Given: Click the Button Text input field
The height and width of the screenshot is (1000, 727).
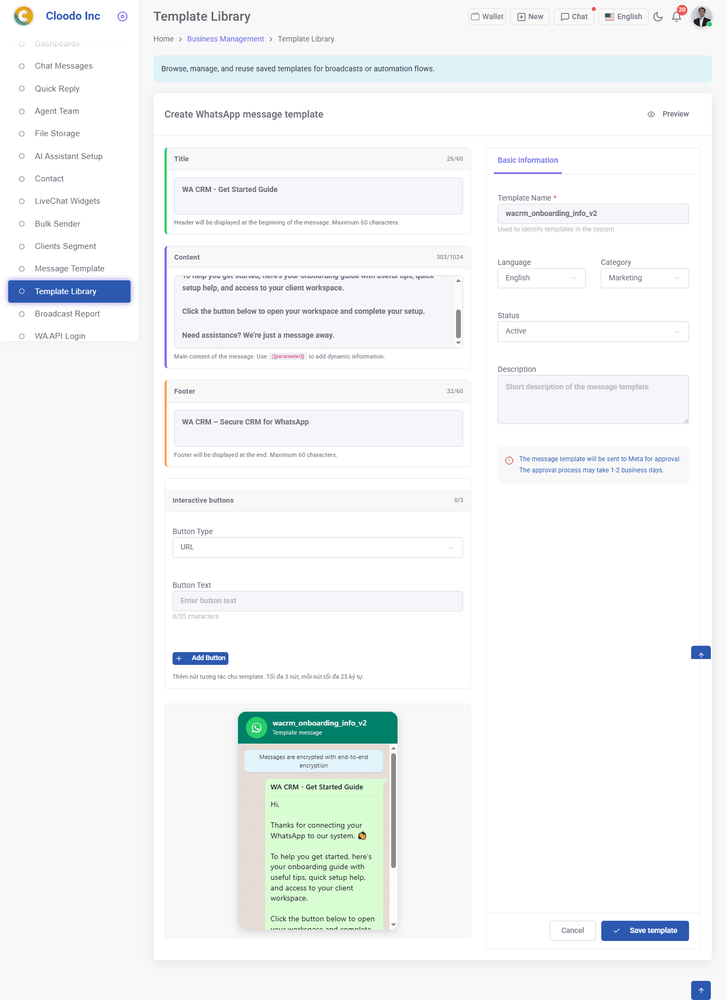Looking at the screenshot, I should [317, 601].
